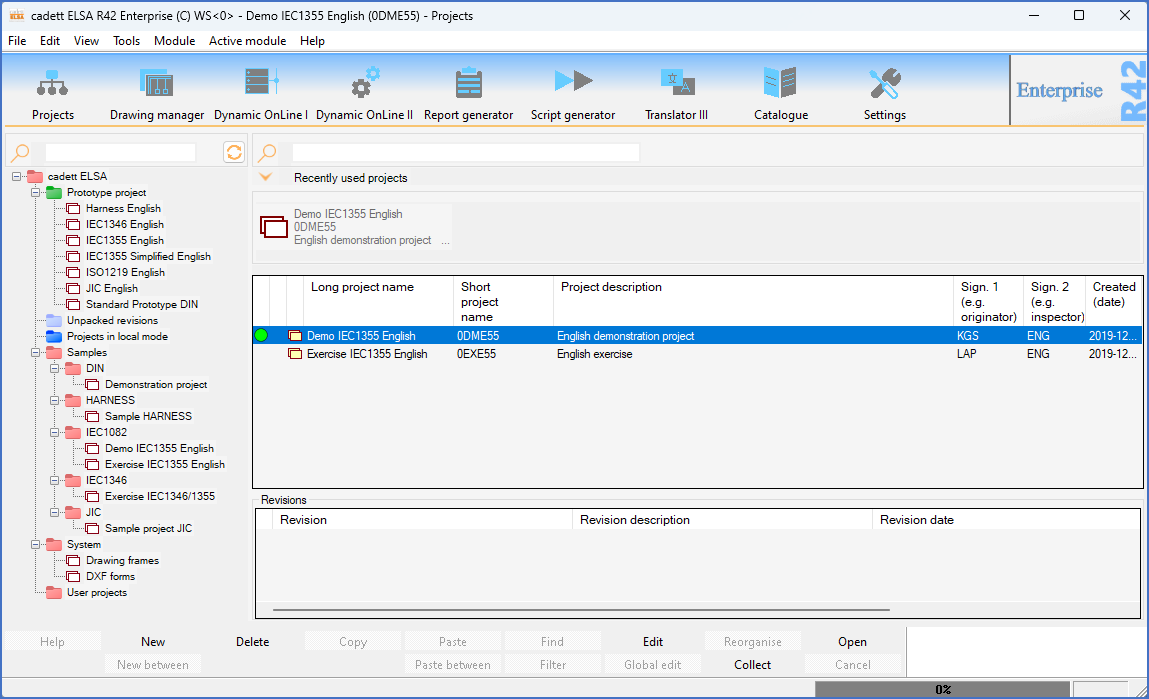Click the Collect button
This screenshot has height=699, width=1149.
pyautogui.click(x=753, y=665)
